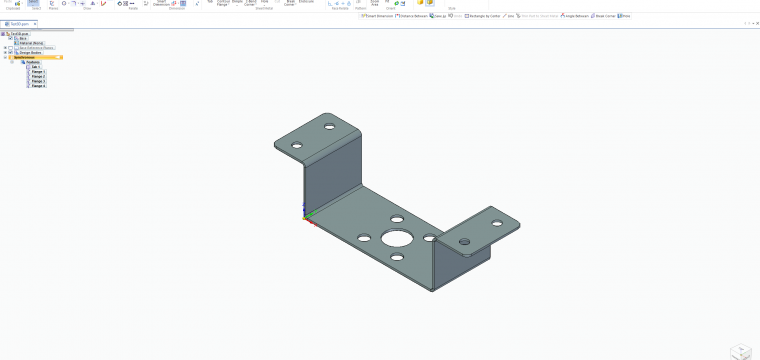Click the Select tool in the ribbon
Screen dimensions: 760x360
[x=33, y=3]
